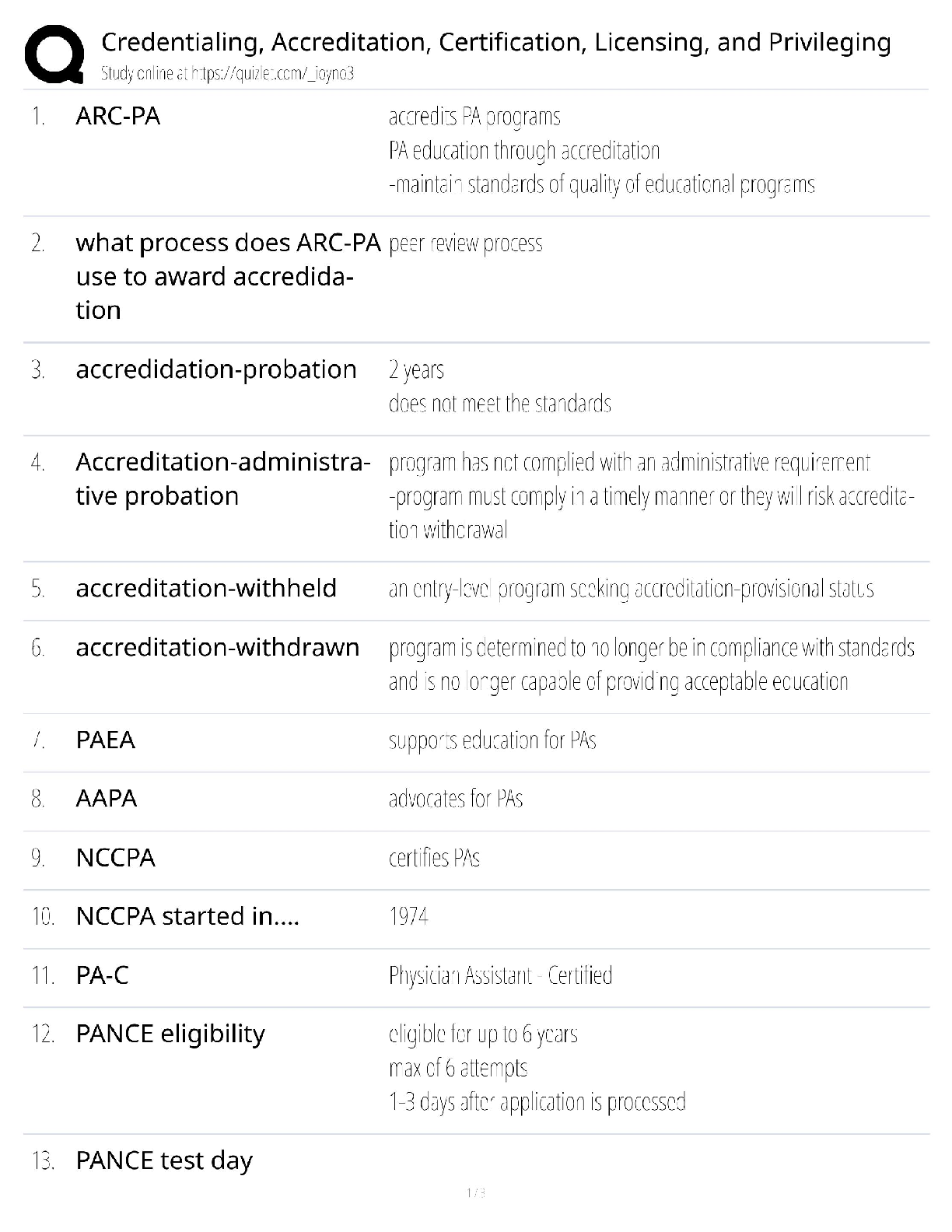The height and width of the screenshot is (1232, 952).
Task: Click the page number indicator at bottom
Action: [x=475, y=1193]
